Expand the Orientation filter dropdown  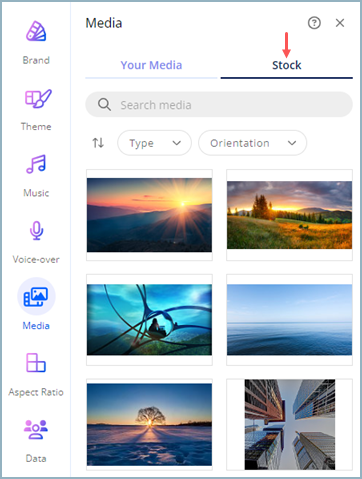click(x=252, y=143)
